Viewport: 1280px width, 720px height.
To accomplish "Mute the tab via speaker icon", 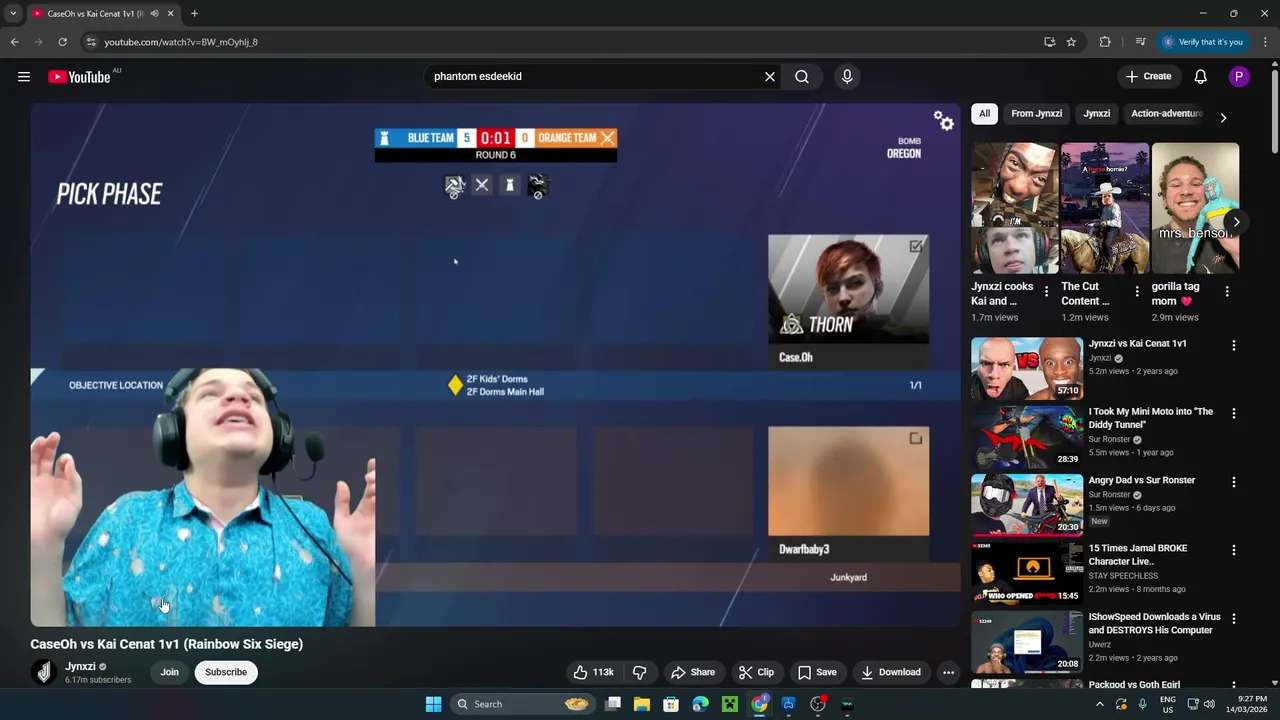I will tap(154, 14).
